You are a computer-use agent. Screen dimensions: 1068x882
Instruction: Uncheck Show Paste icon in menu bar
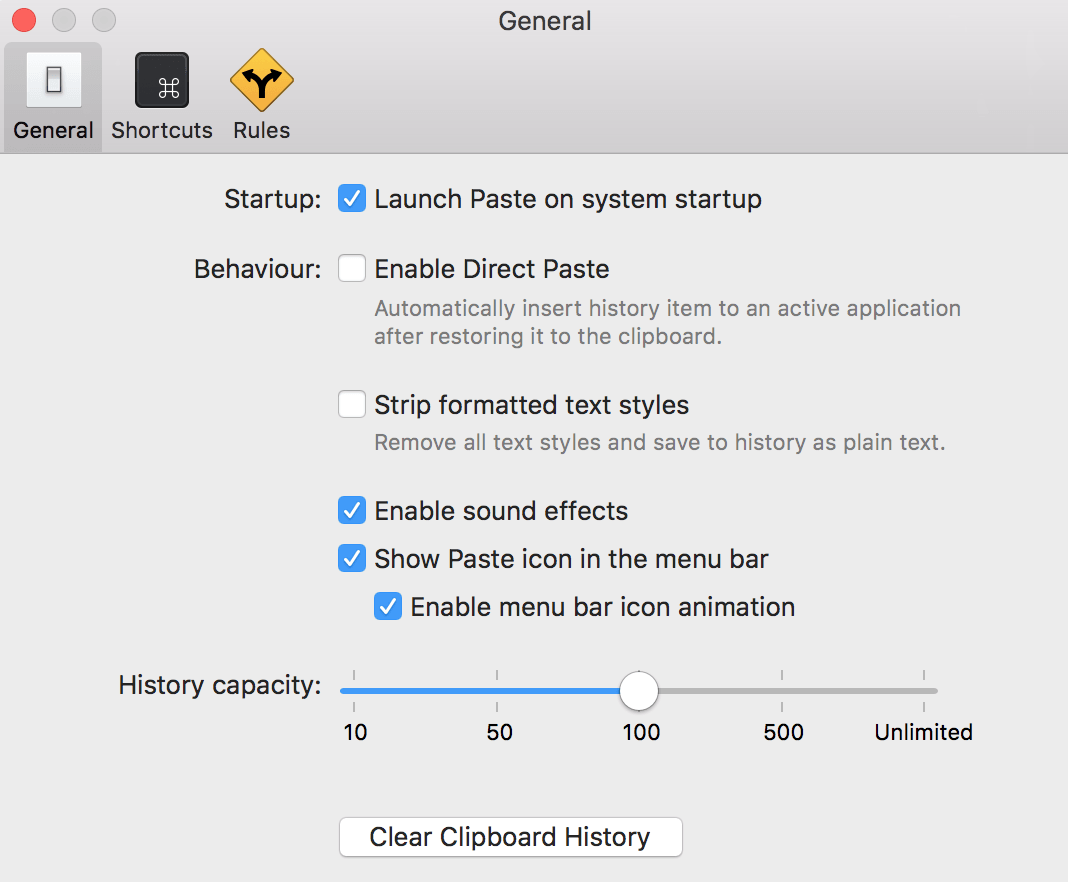pyautogui.click(x=351, y=558)
